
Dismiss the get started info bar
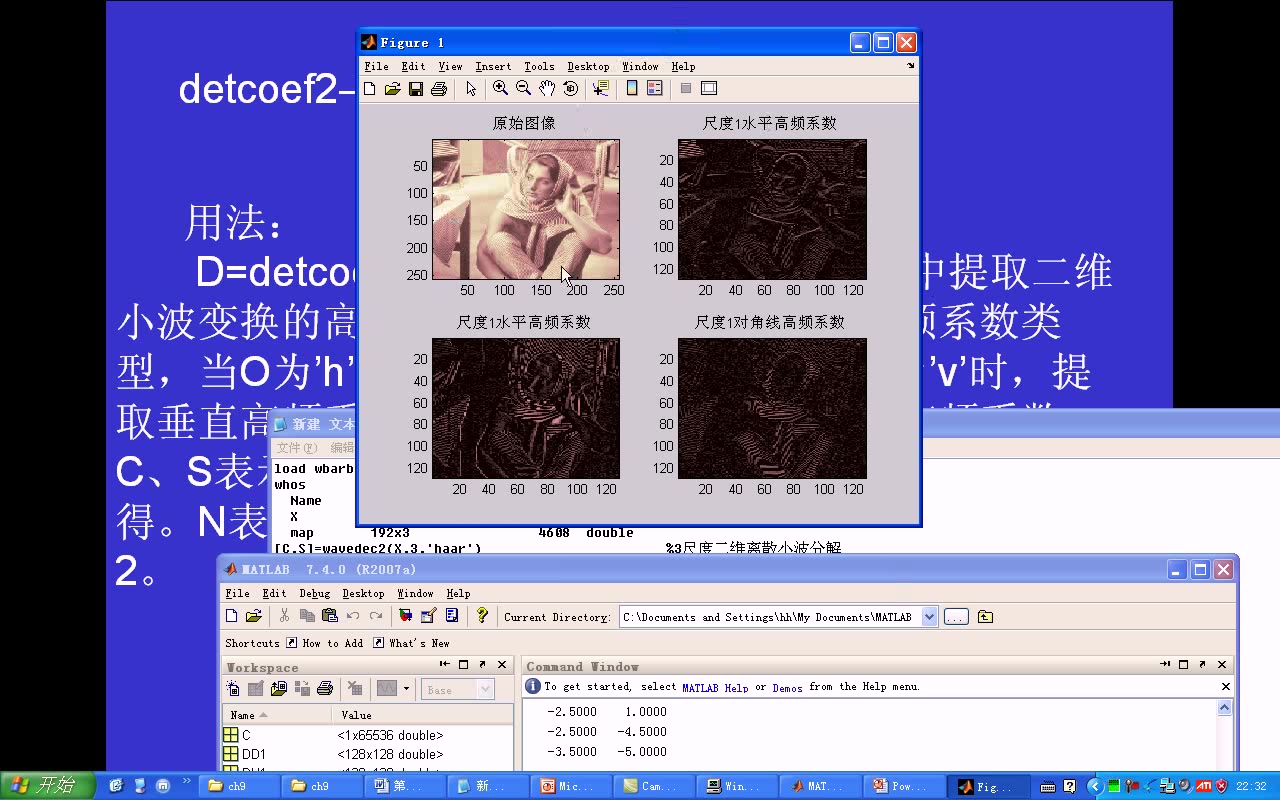[1226, 687]
